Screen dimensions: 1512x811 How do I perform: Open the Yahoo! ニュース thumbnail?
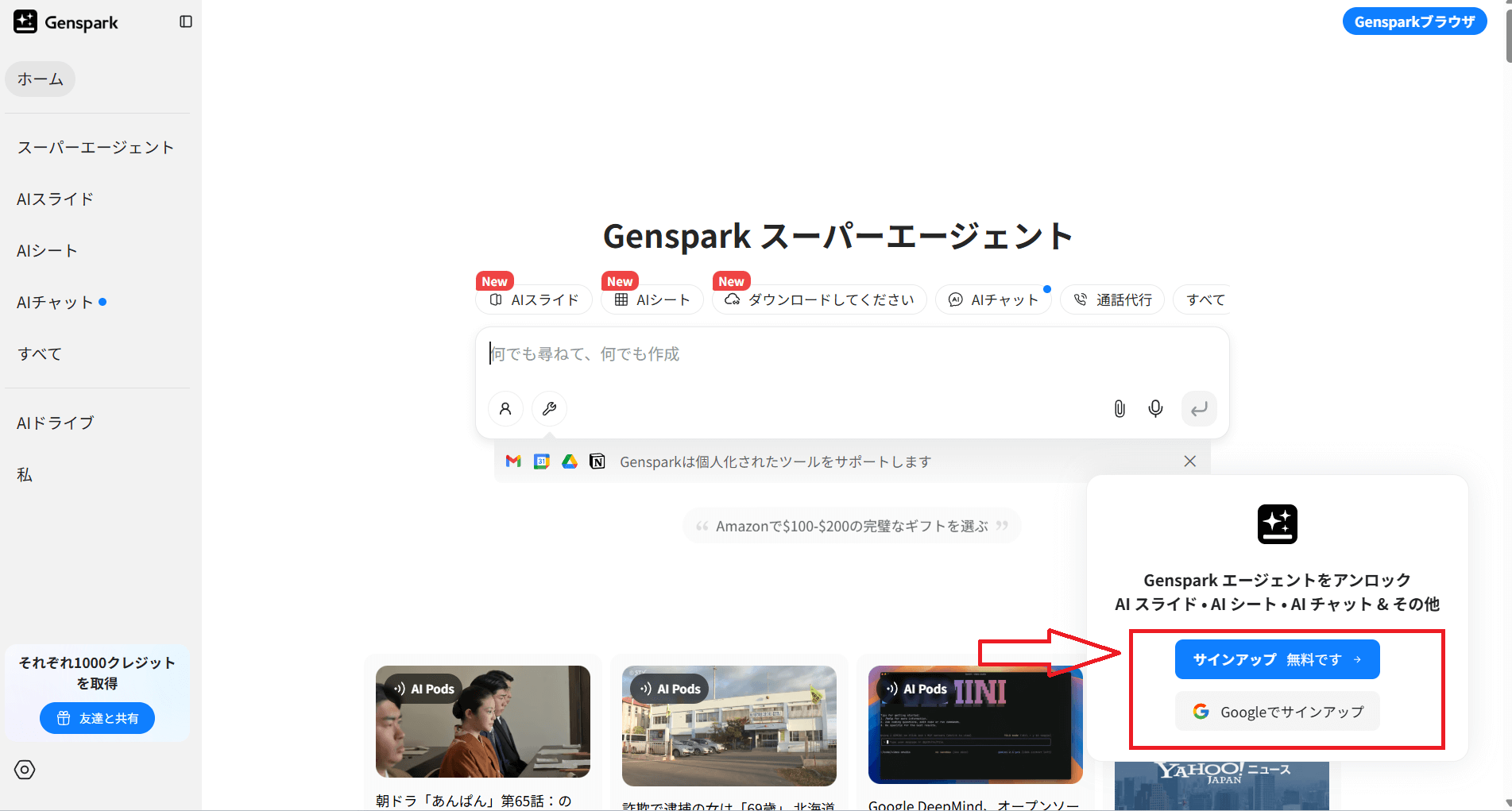(x=1222, y=786)
